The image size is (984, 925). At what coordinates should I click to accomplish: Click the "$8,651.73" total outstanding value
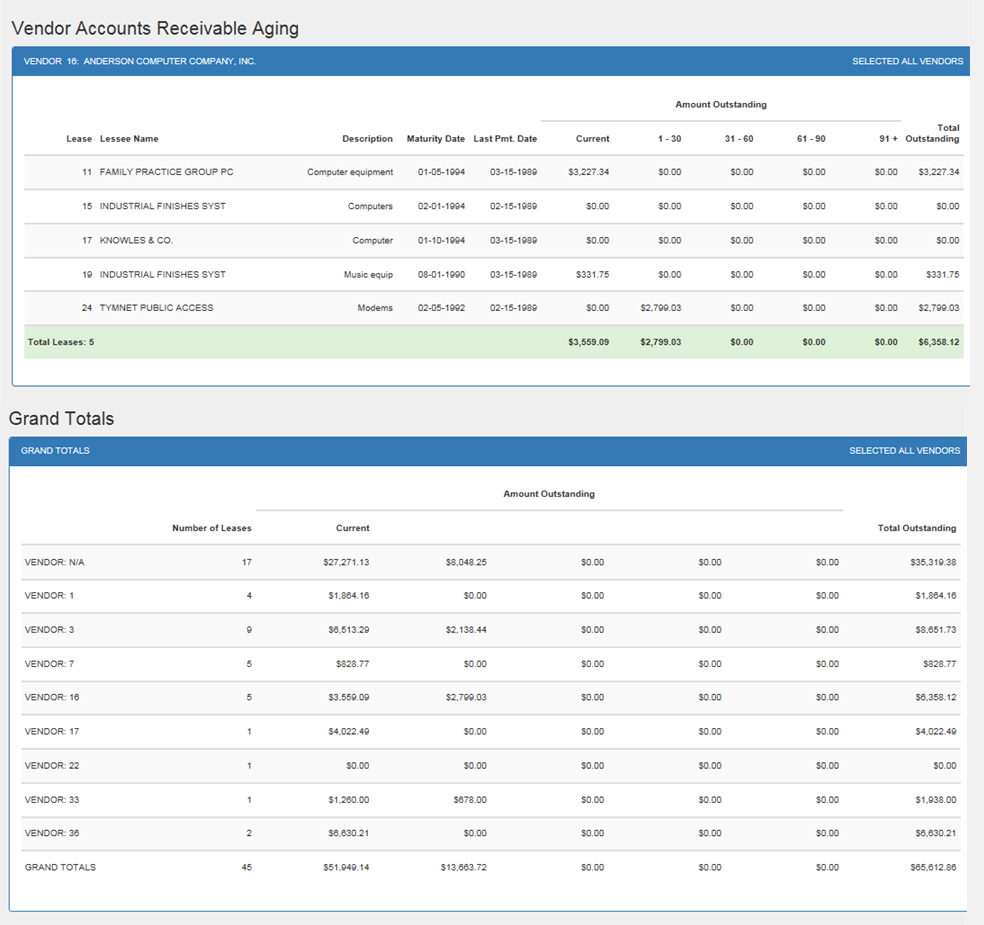pos(936,629)
